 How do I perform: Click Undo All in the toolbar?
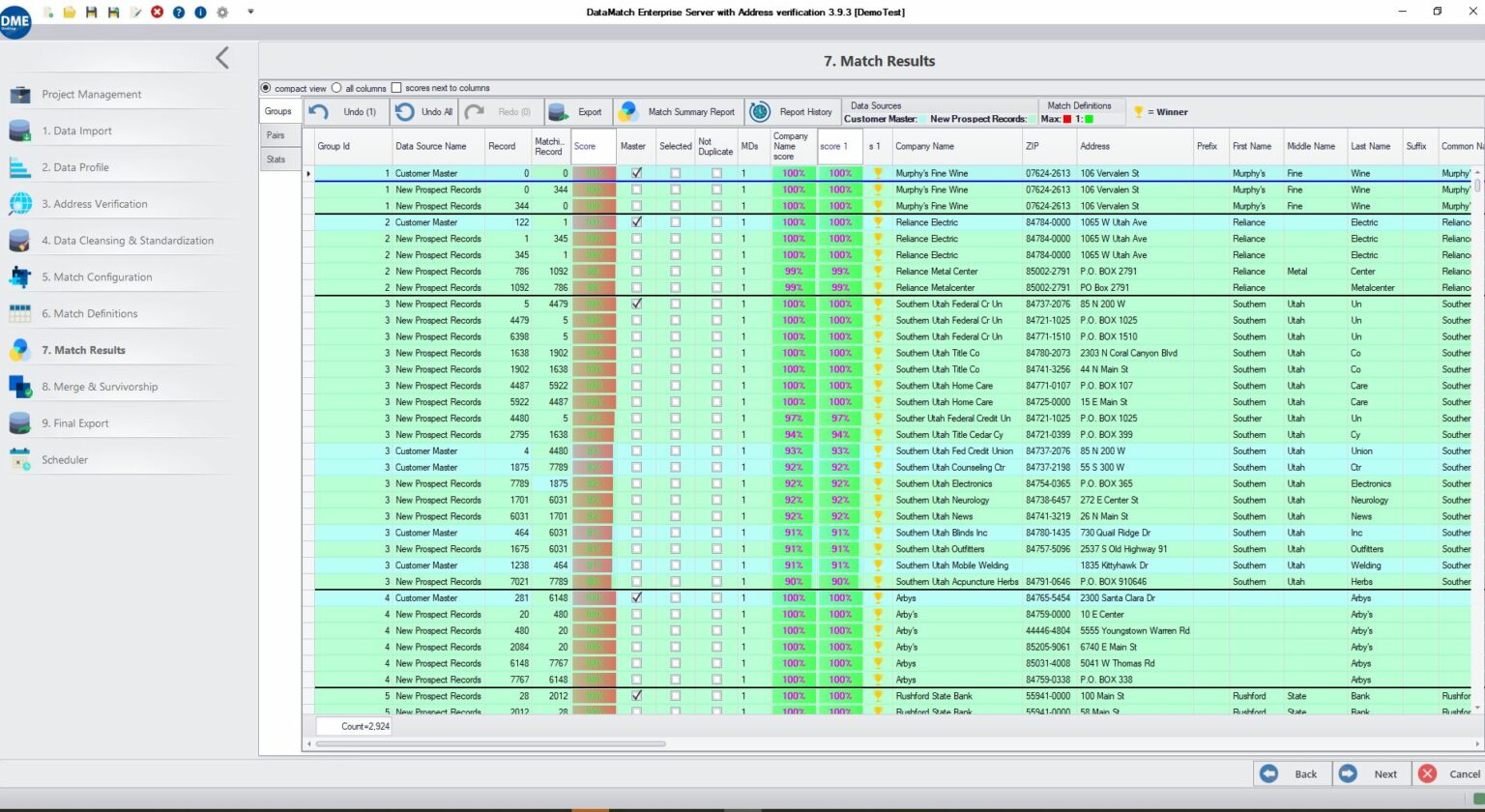pyautogui.click(x=423, y=111)
